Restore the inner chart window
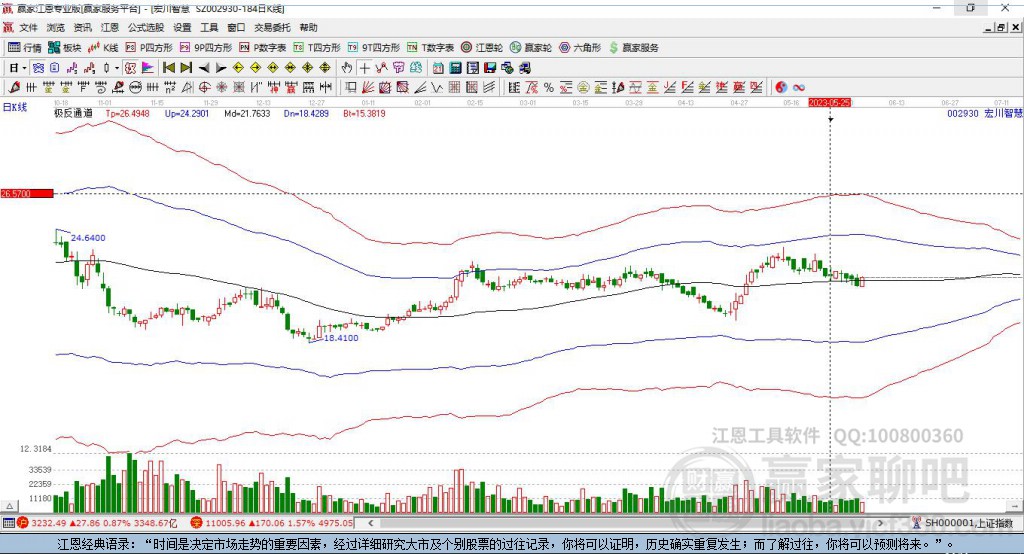 [1001, 27]
